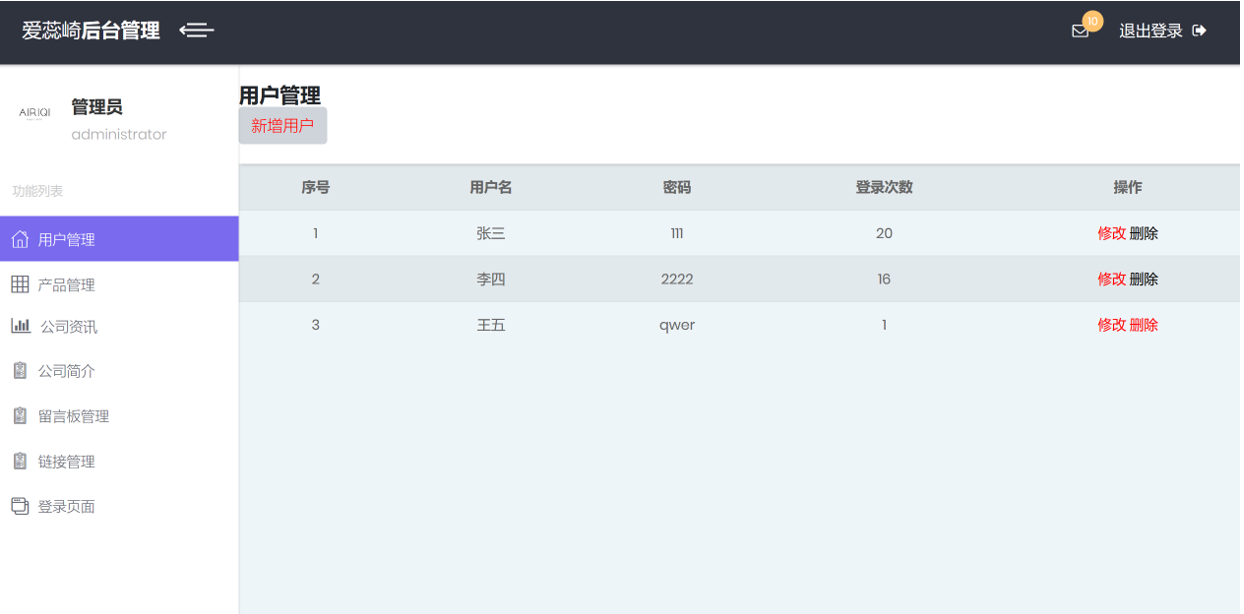Click 退出登录 to log out
This screenshot has height=614, width=1244.
tap(1151, 31)
